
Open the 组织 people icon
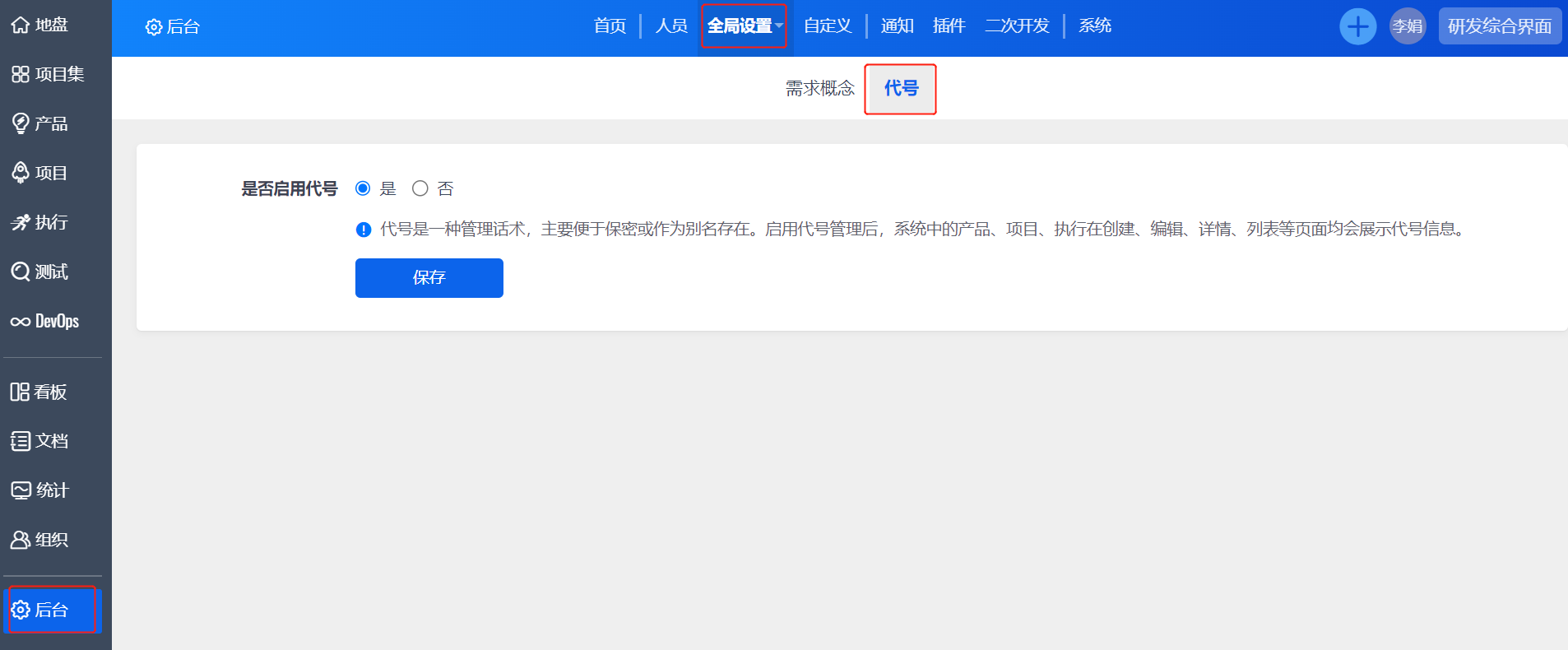[21, 540]
